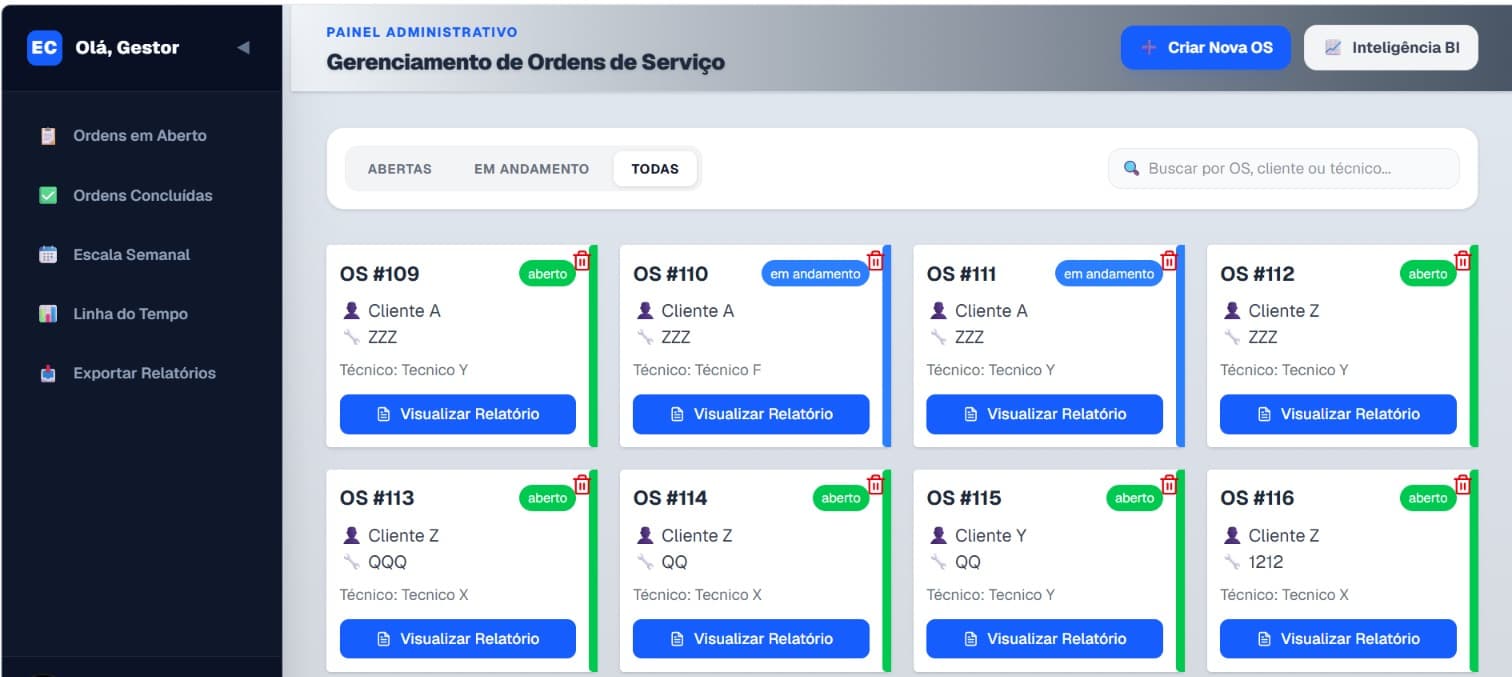The image size is (1512, 677).
Task: View report for OS #111
Action: [x=1044, y=414]
